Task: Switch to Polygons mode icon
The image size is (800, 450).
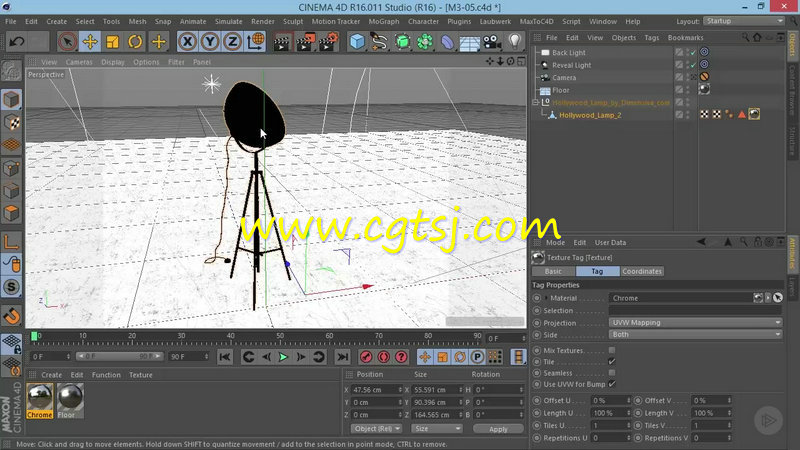Action: click(x=11, y=213)
